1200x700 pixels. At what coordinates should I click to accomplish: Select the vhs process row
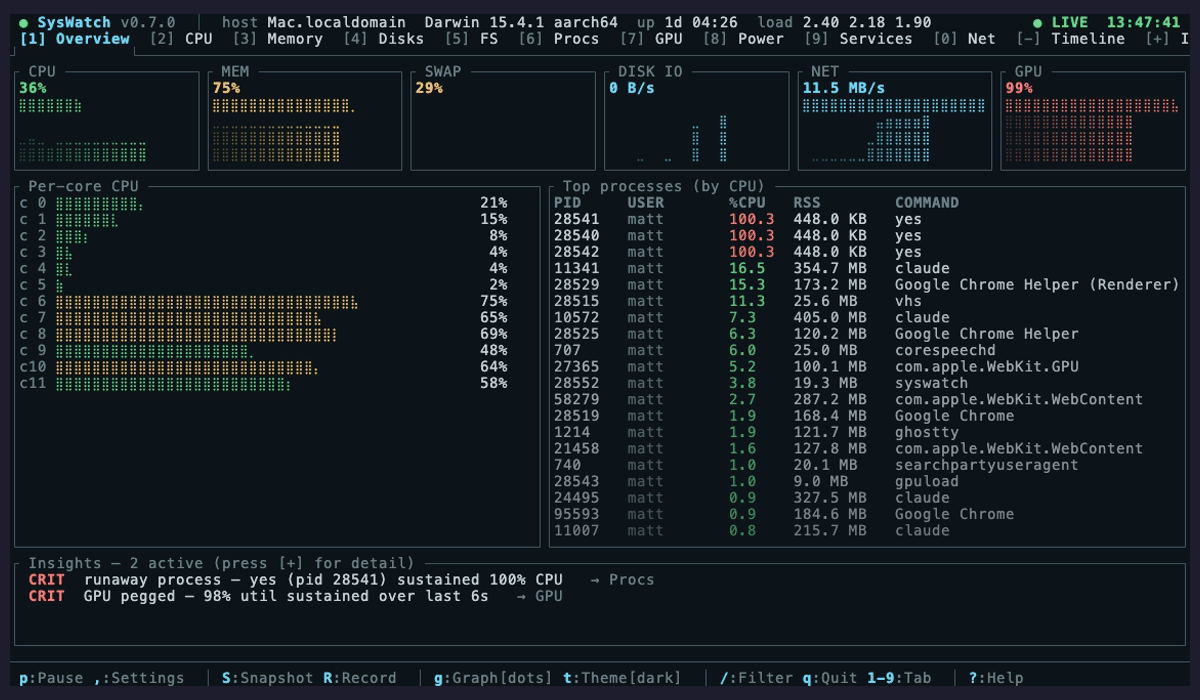click(x=866, y=301)
